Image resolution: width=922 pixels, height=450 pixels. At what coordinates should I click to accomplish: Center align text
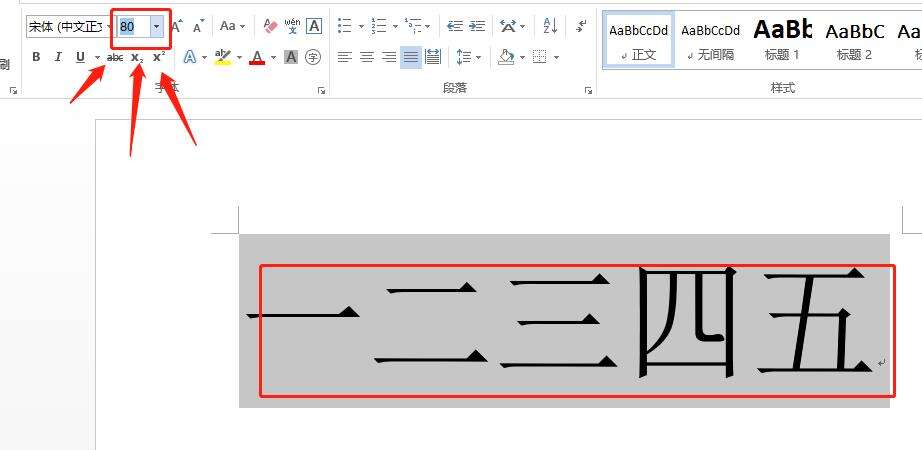(x=367, y=57)
